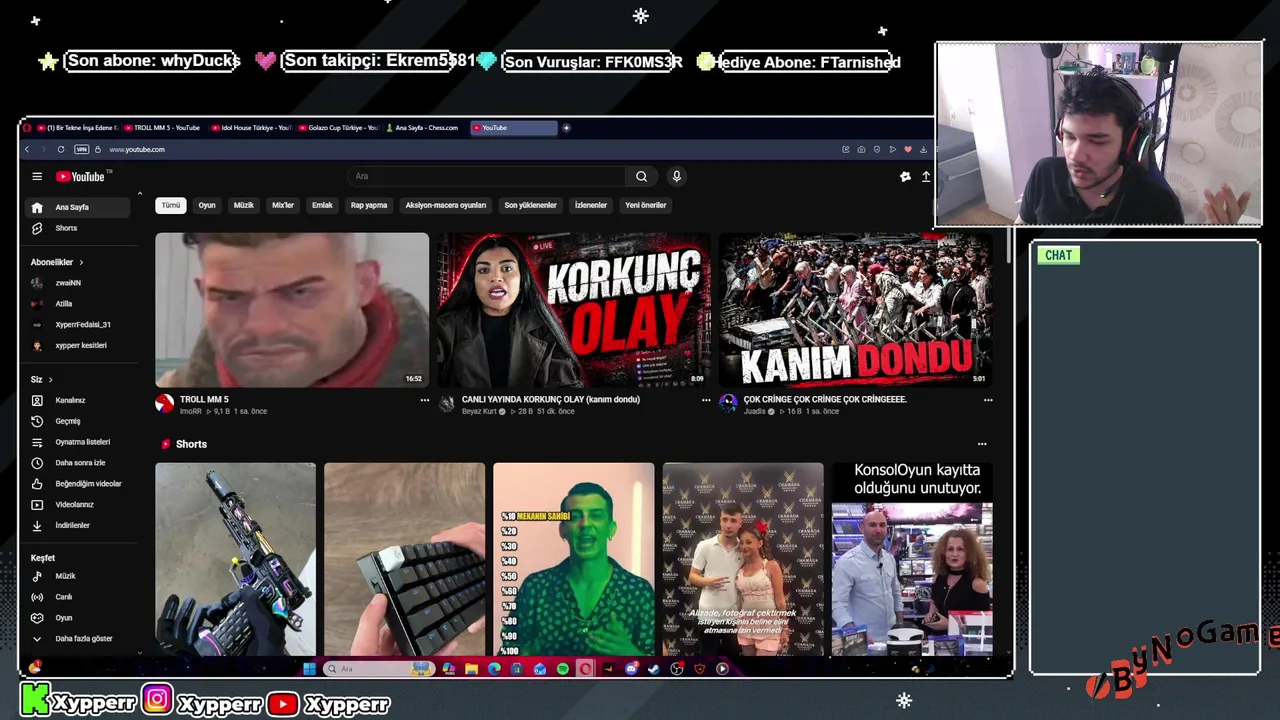The image size is (1280, 720).
Task: Select the Emlak filter chip
Action: pyautogui.click(x=322, y=205)
